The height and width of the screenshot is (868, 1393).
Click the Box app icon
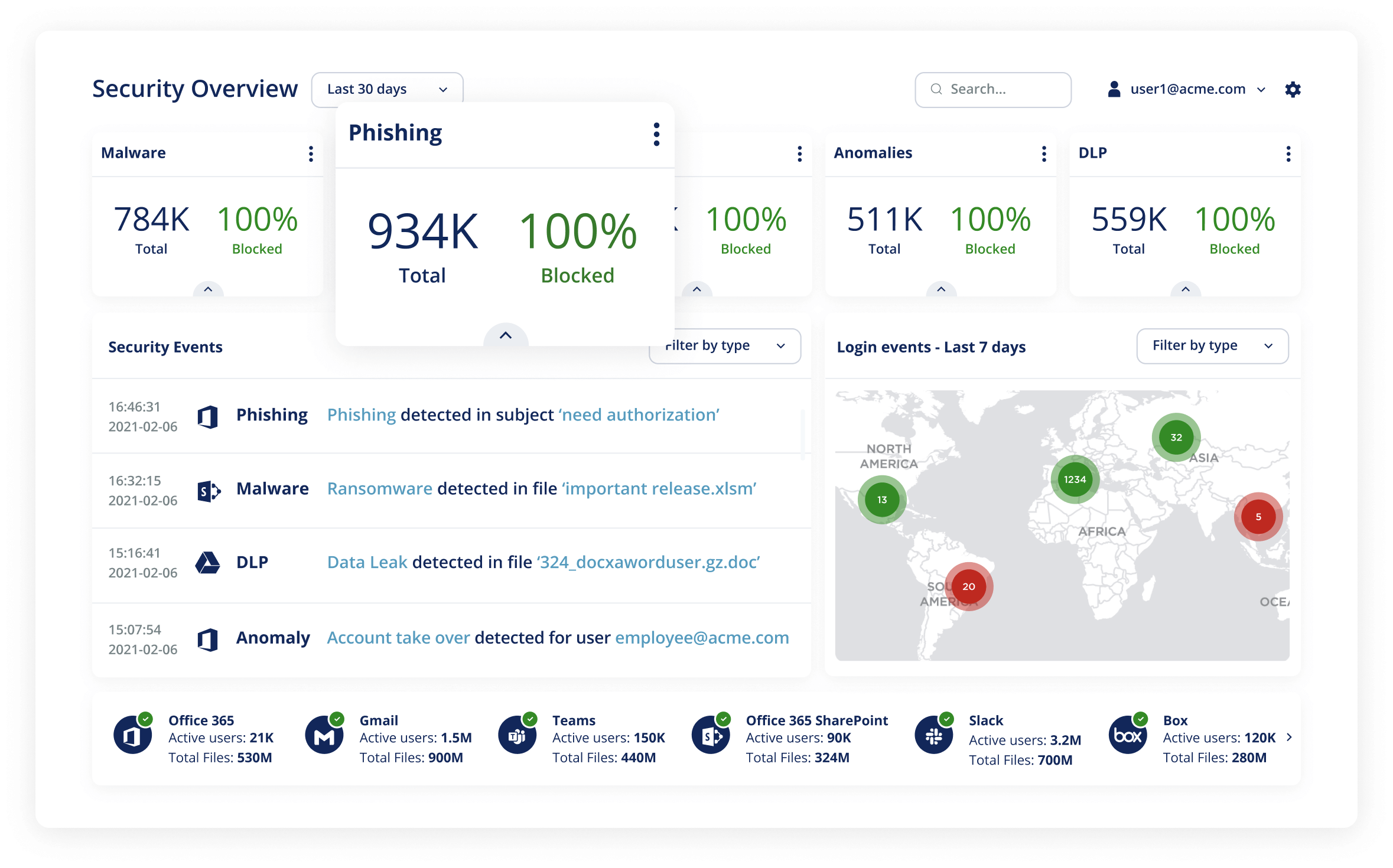[1127, 736]
